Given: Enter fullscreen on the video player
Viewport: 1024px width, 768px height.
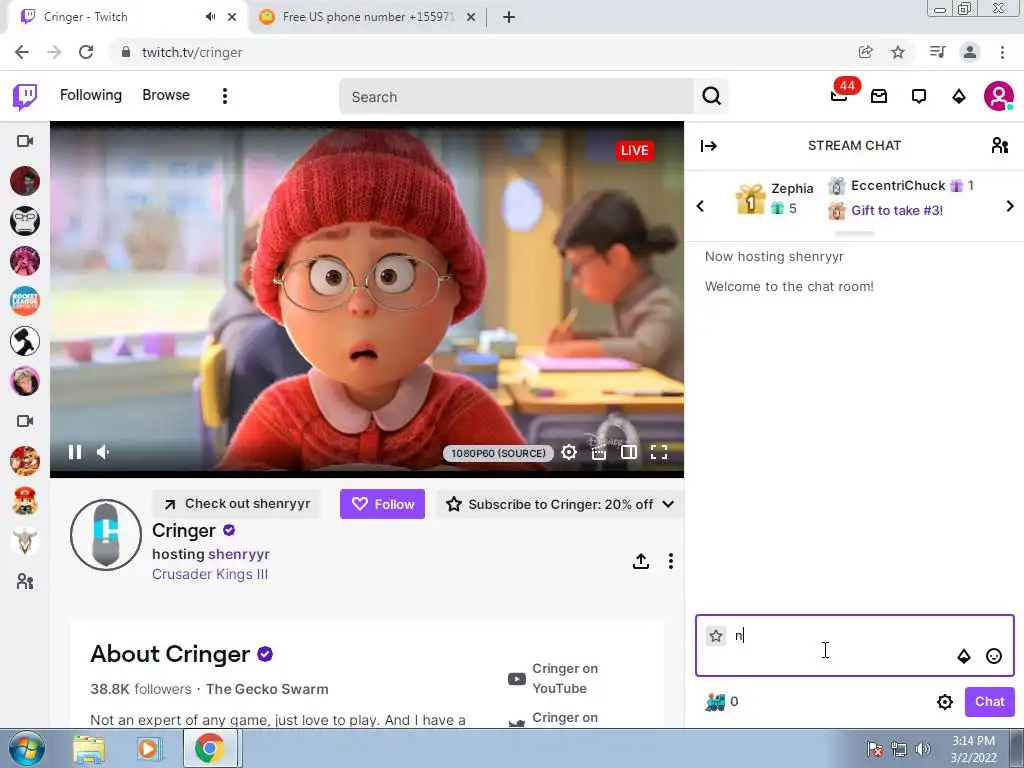Looking at the screenshot, I should (659, 452).
